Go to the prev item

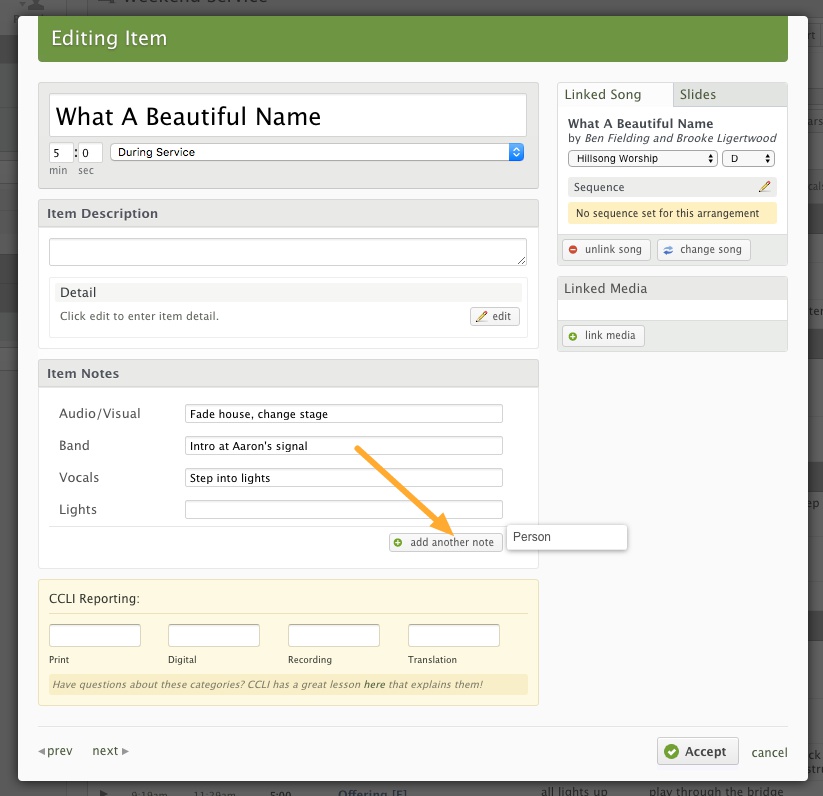click(x=55, y=751)
